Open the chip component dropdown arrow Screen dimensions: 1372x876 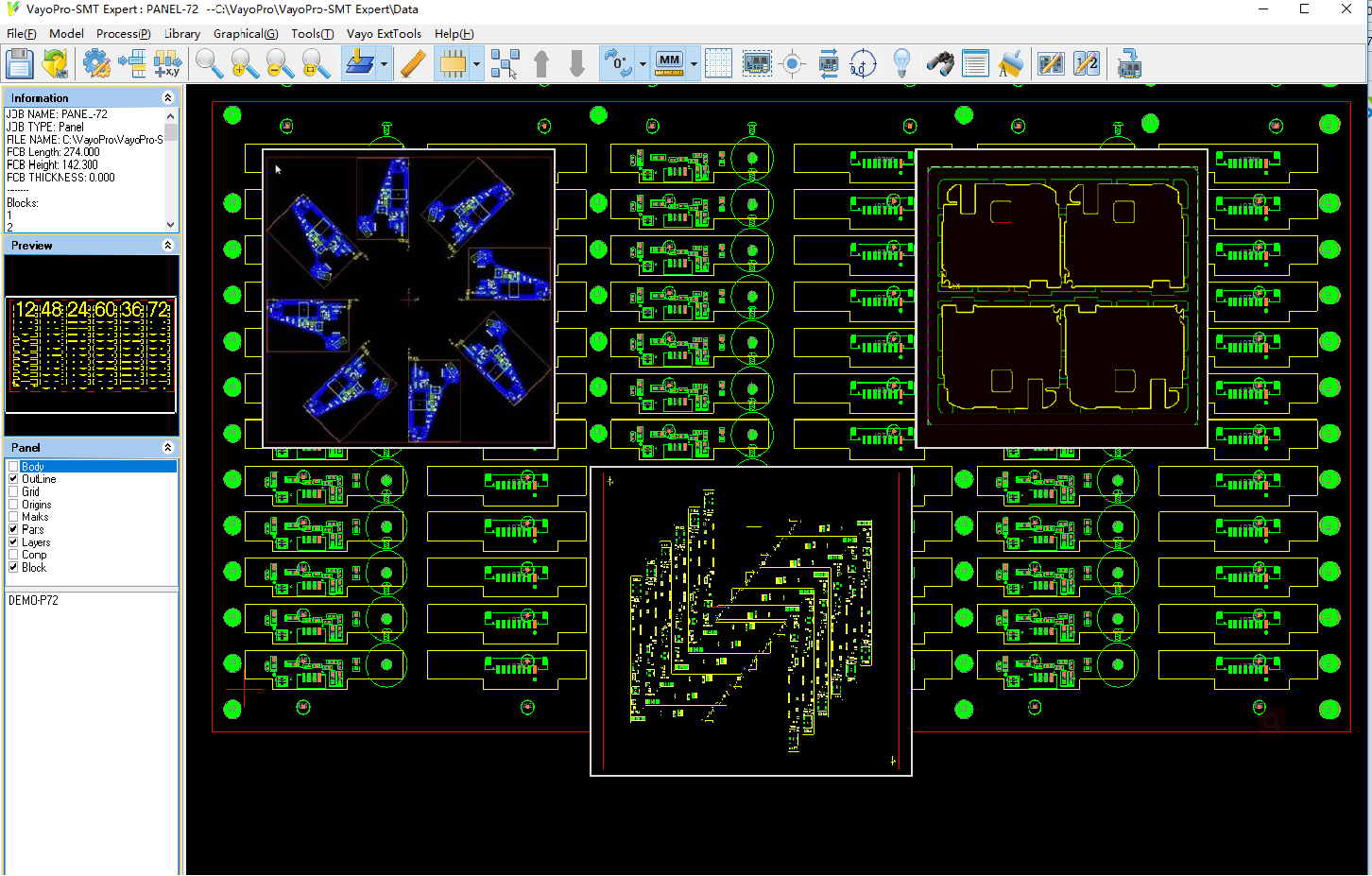coord(476,64)
